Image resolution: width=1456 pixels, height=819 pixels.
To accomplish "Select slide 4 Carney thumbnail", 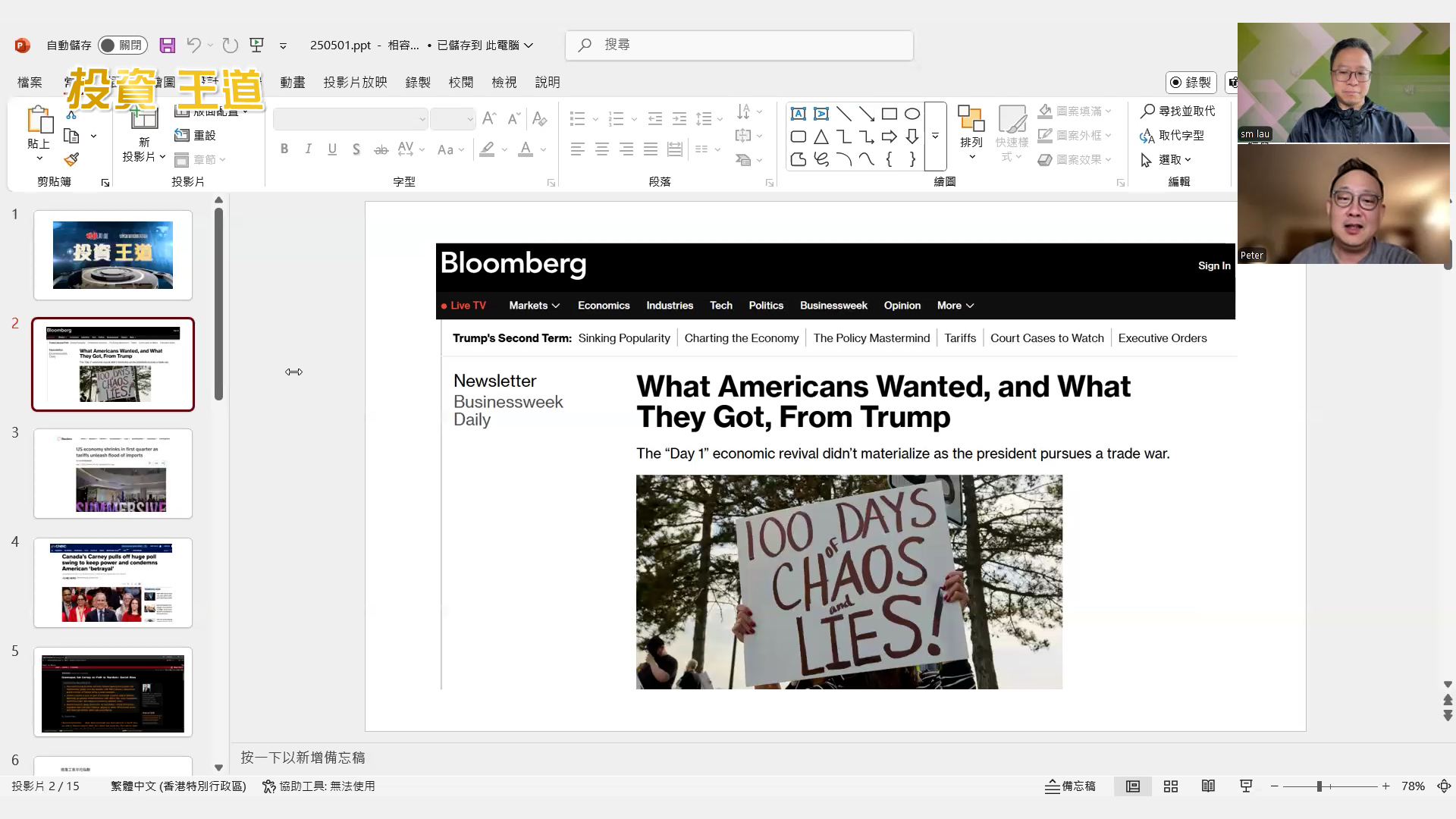I will click(113, 583).
